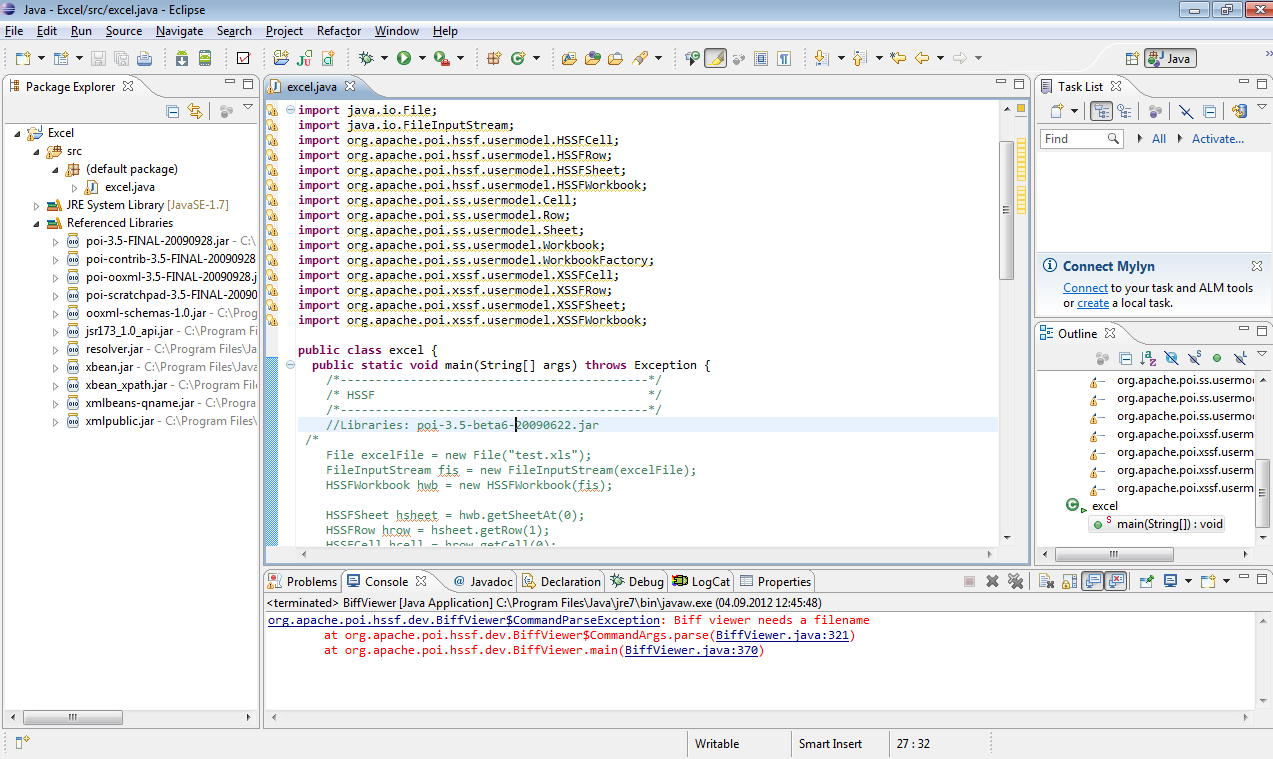The width and height of the screenshot is (1273, 759).
Task: Open Debug button dropdown arrow
Action: pyautogui.click(x=384, y=58)
